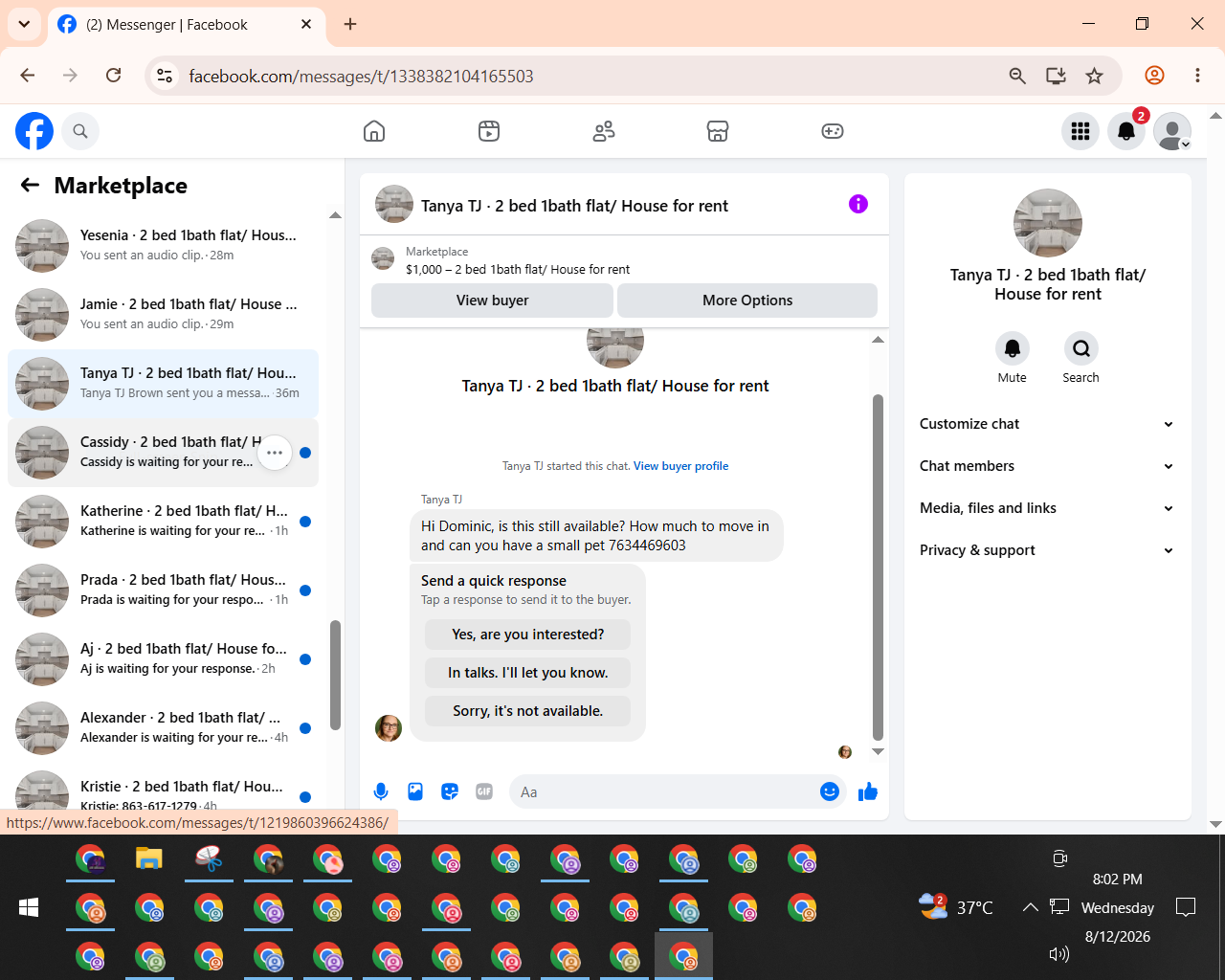Screen dimensions: 1225x980
Task: Click the install app icon in address bar
Action: coord(1056,76)
